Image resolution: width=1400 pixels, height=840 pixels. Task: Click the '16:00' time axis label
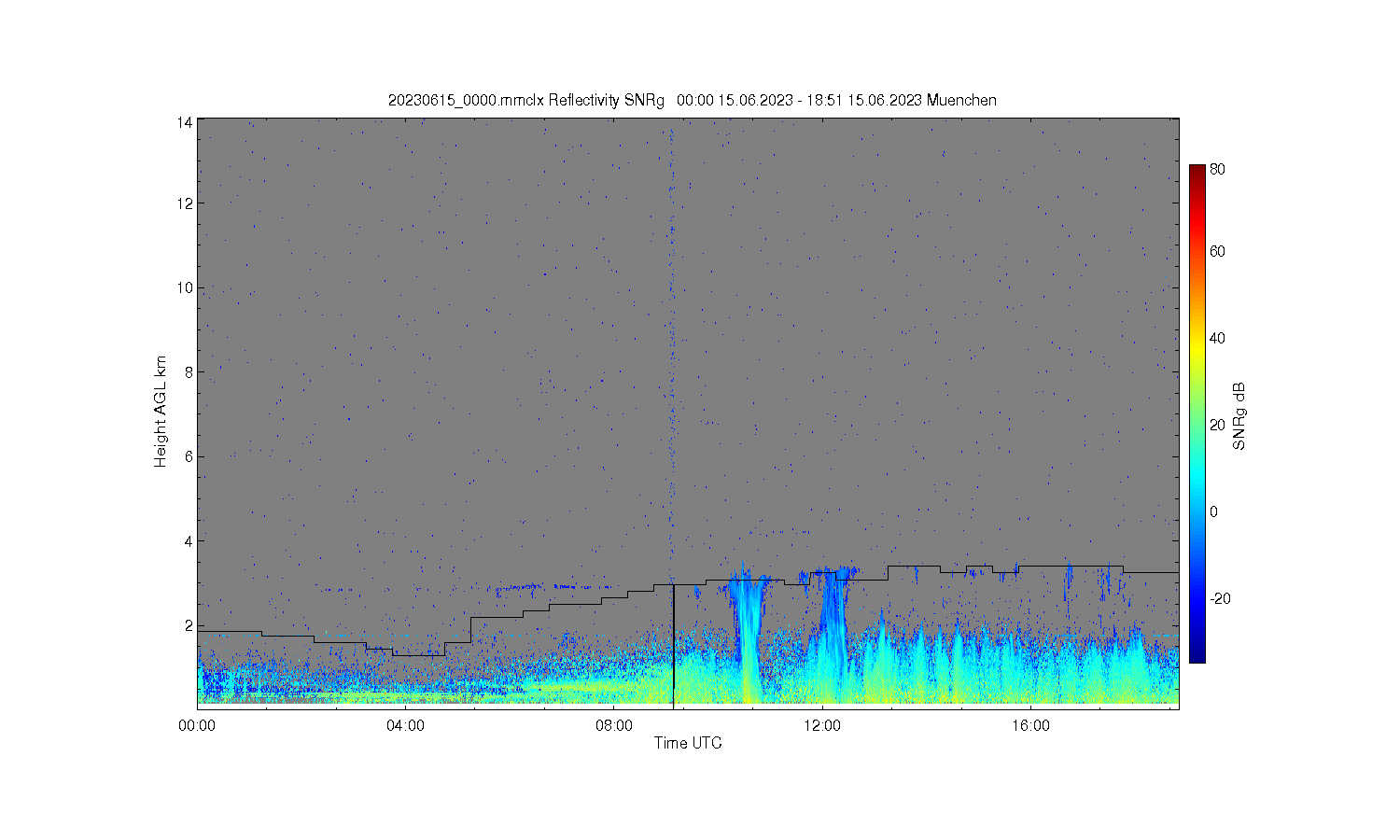pos(1030,725)
